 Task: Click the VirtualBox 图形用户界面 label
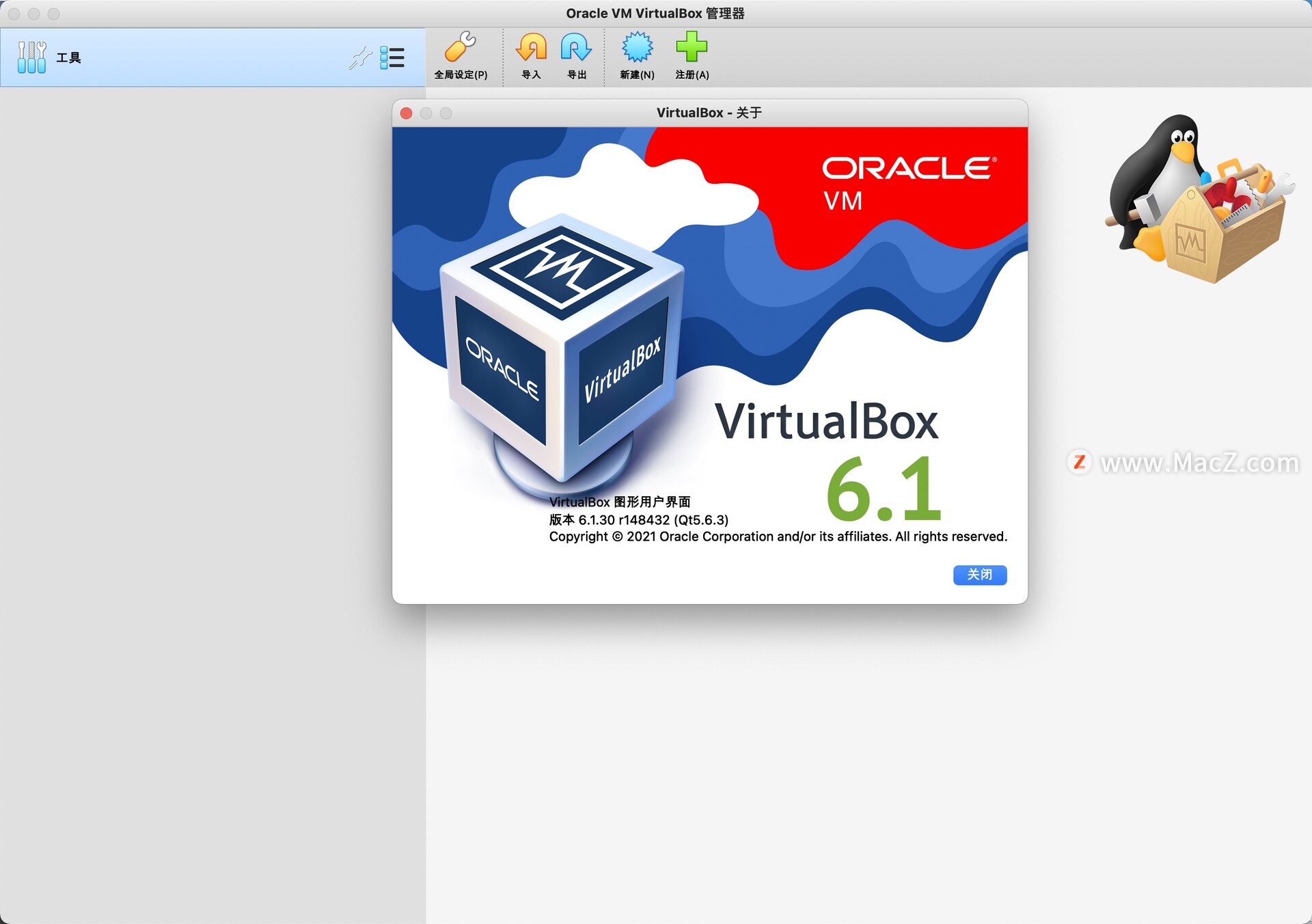pyautogui.click(x=620, y=502)
